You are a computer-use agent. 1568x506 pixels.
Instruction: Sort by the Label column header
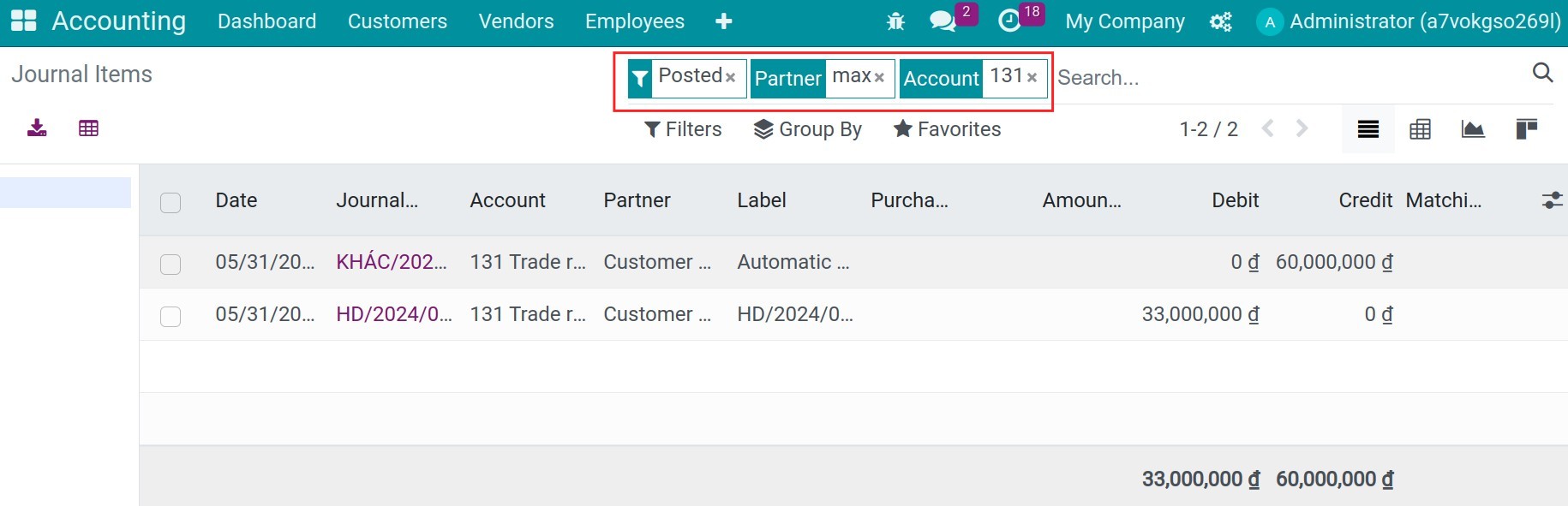[x=762, y=200]
